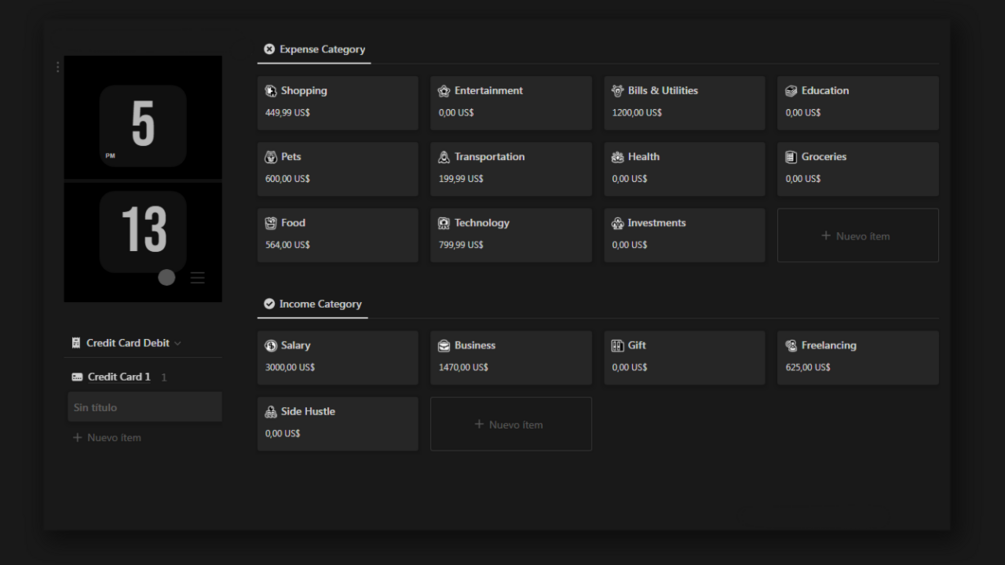Viewport: 1005px width, 565px height.
Task: Add new item in Expense Category gallery
Action: tap(857, 236)
